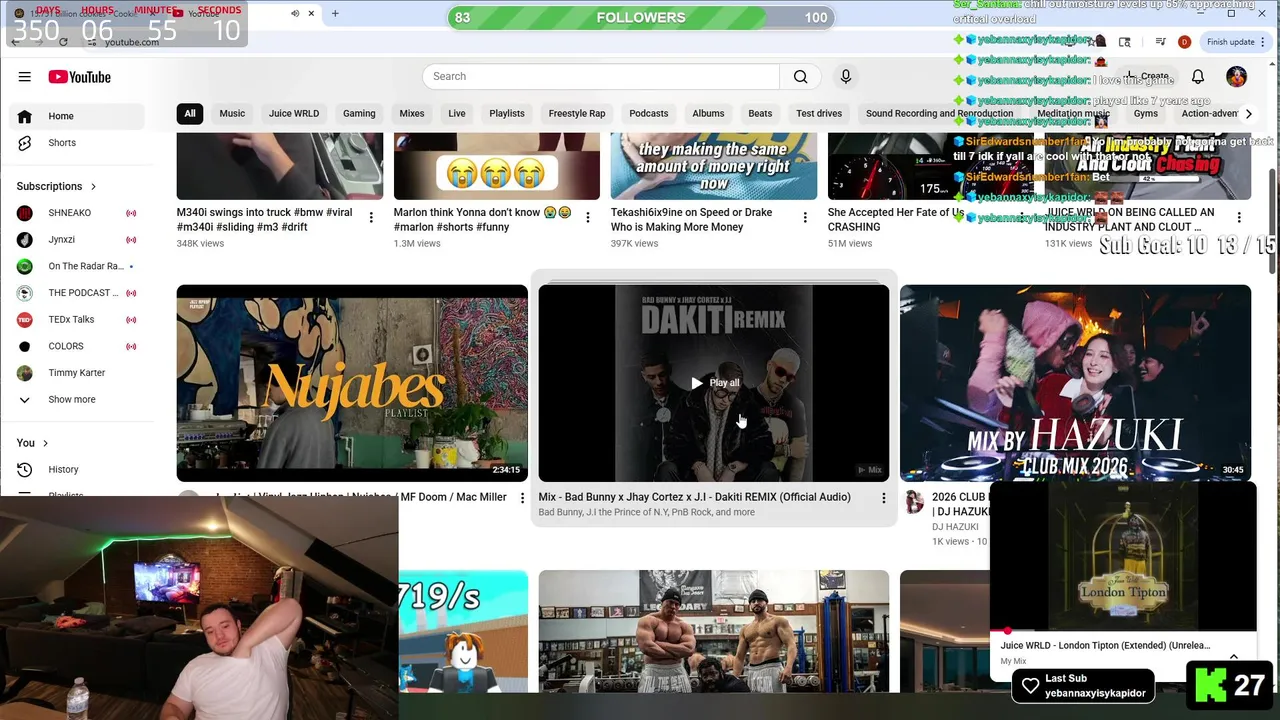The image size is (1280, 720).
Task: Open the M340i swings into truck title
Action: coord(264,220)
